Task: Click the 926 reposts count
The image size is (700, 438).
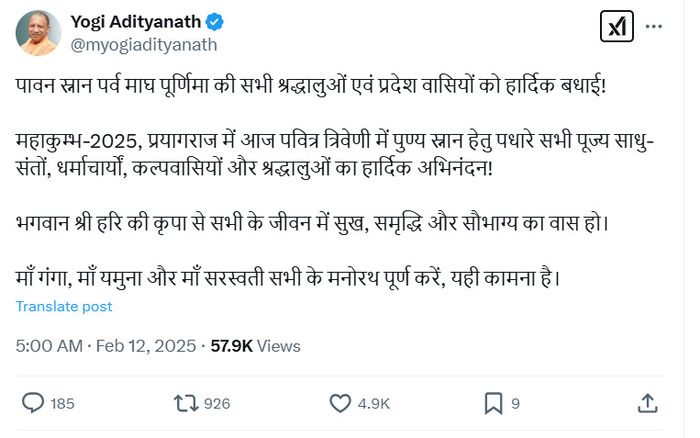Action: click(216, 404)
